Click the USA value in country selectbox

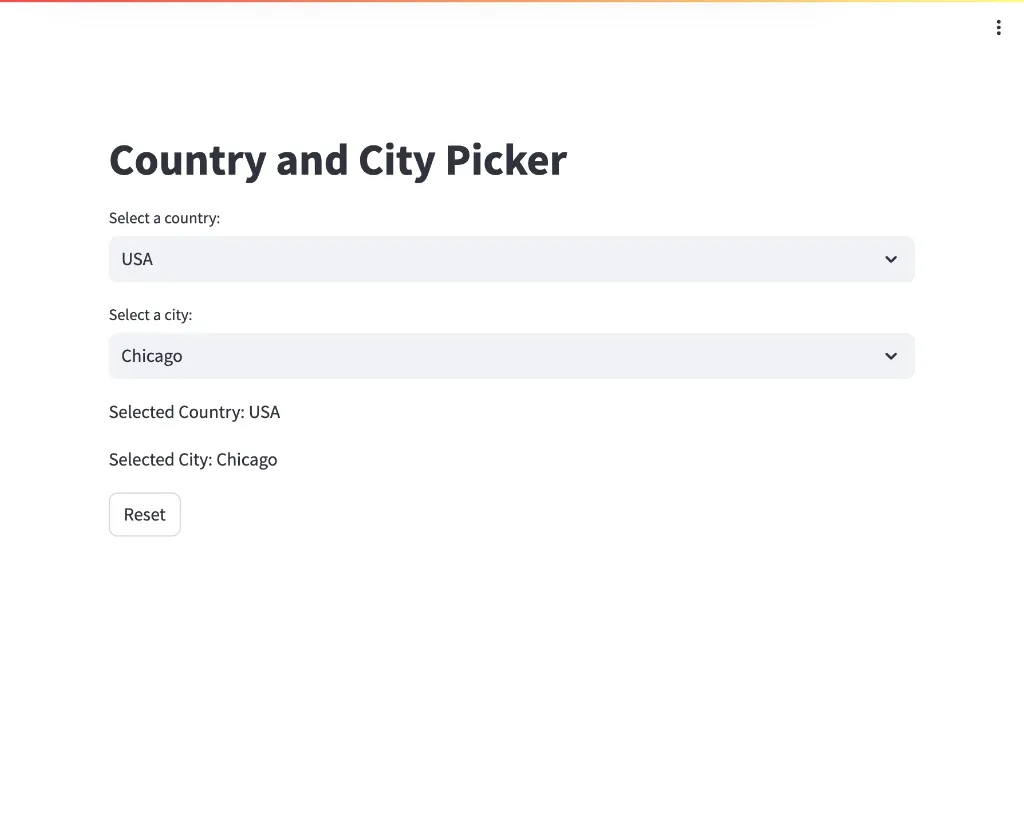pyautogui.click(x=137, y=260)
